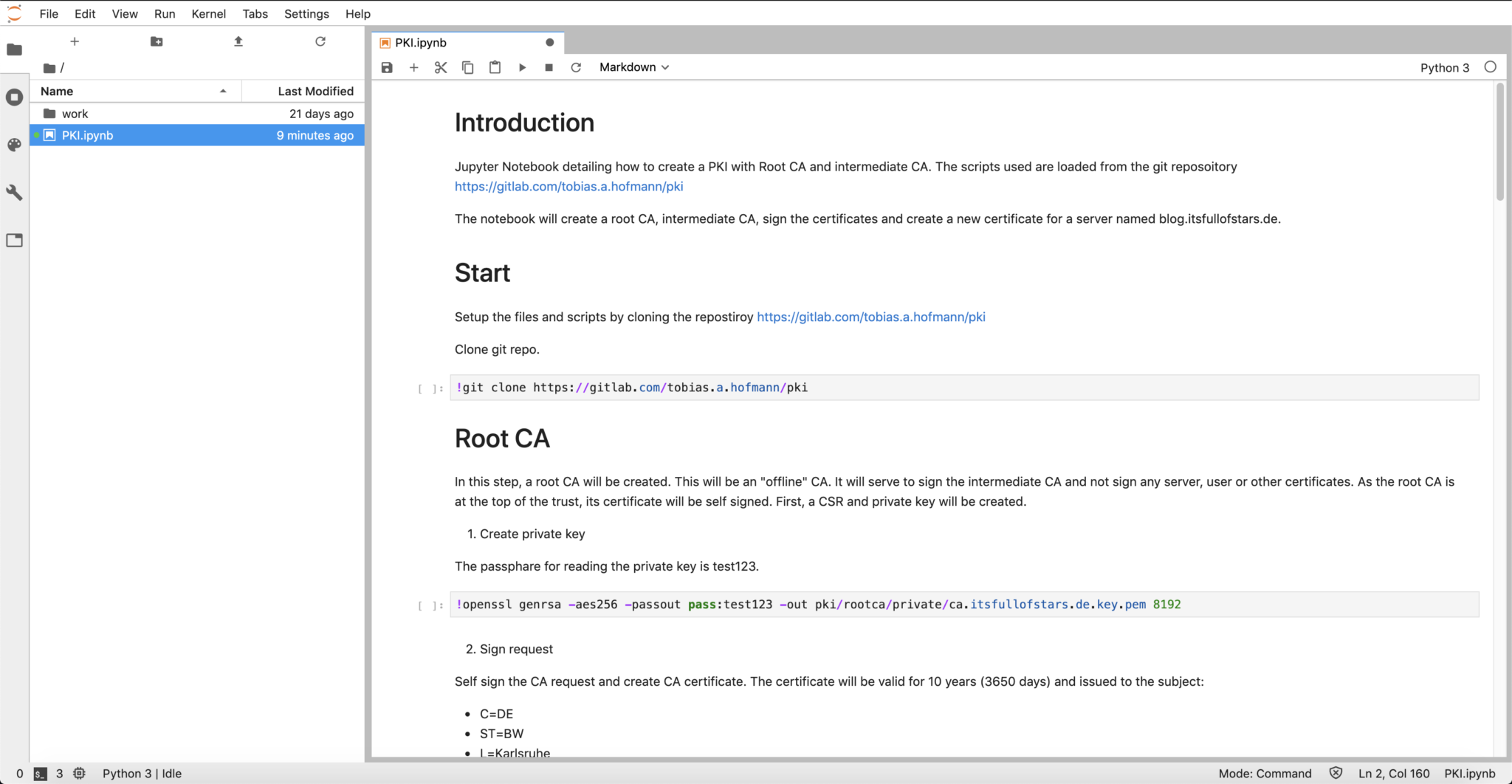Create a new folder in file browser
The height and width of the screenshot is (784, 1512).
156,41
